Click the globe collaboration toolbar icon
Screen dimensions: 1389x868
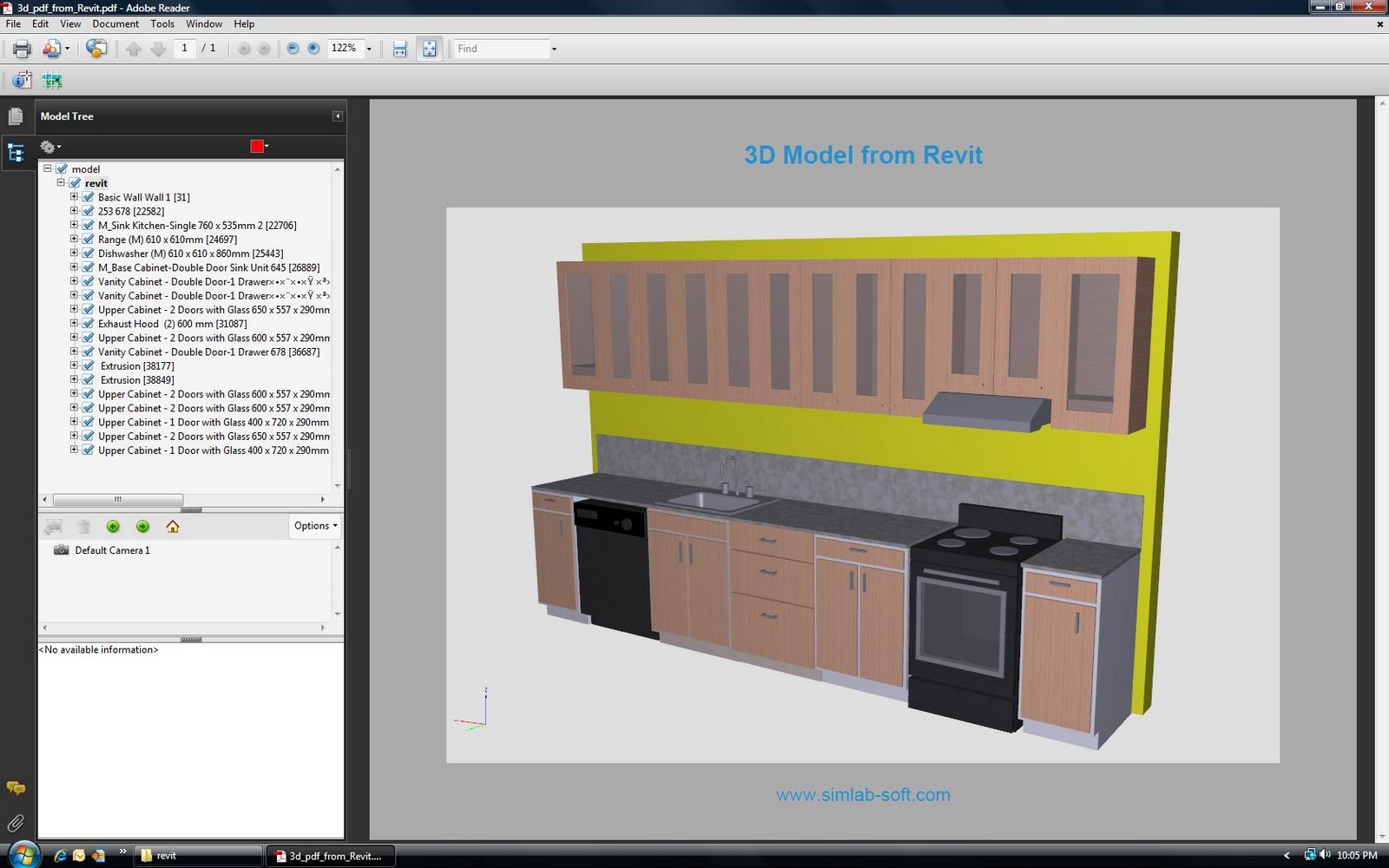point(96,49)
